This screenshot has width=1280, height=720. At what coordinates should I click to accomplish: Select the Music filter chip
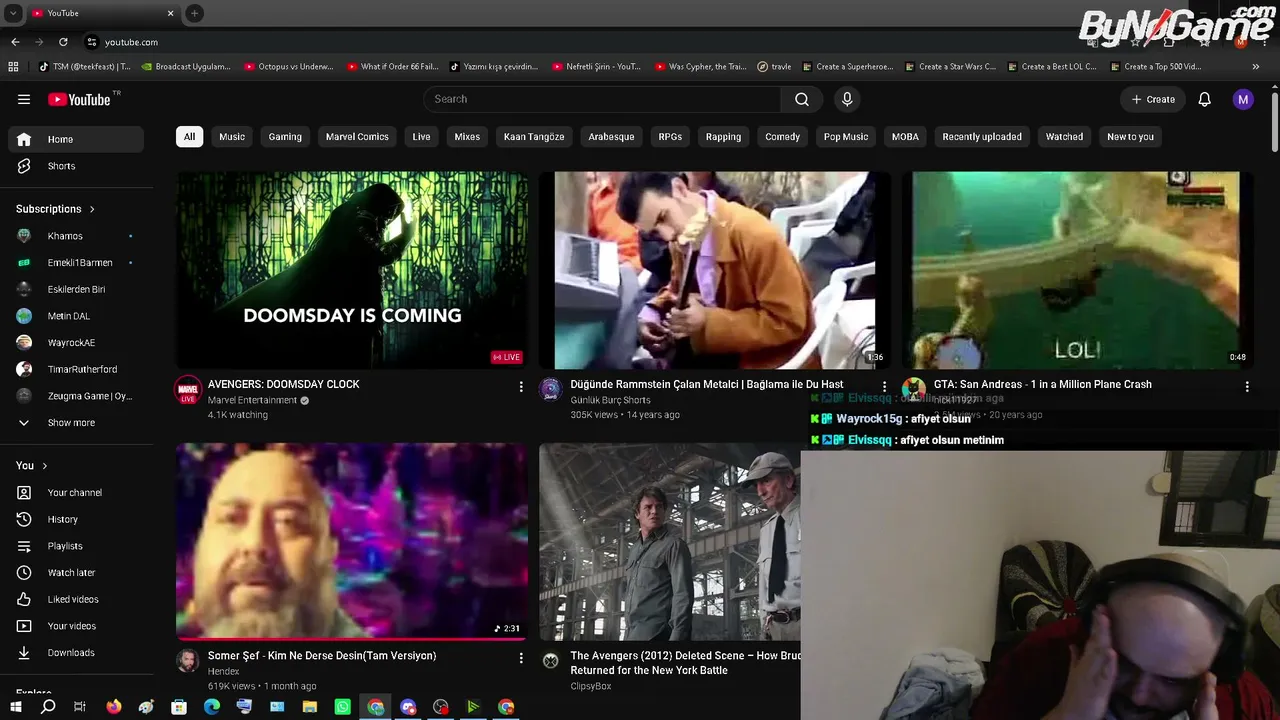(x=232, y=137)
